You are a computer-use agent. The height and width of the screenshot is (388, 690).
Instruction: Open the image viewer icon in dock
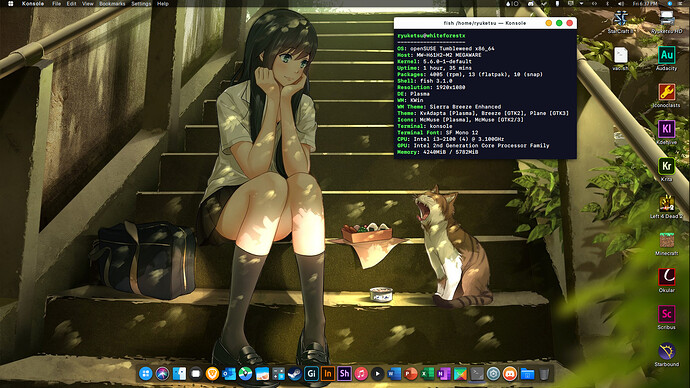[x=262, y=374]
